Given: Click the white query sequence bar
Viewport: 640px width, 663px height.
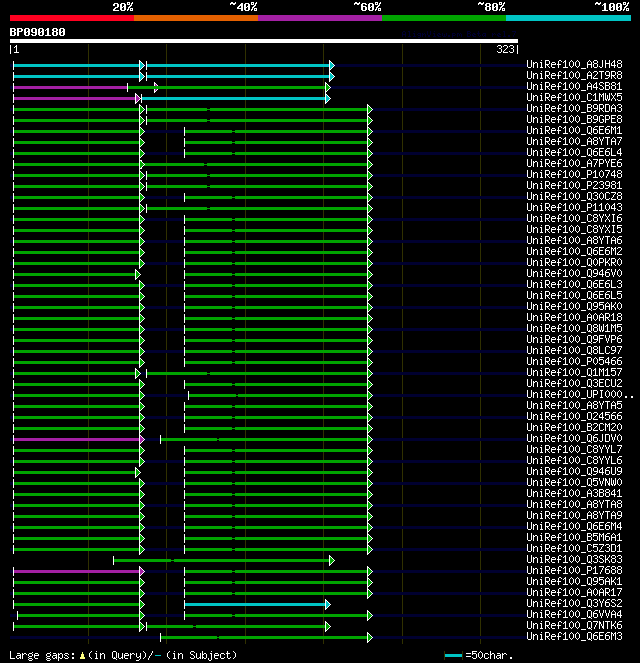Looking at the screenshot, I should click(264, 41).
